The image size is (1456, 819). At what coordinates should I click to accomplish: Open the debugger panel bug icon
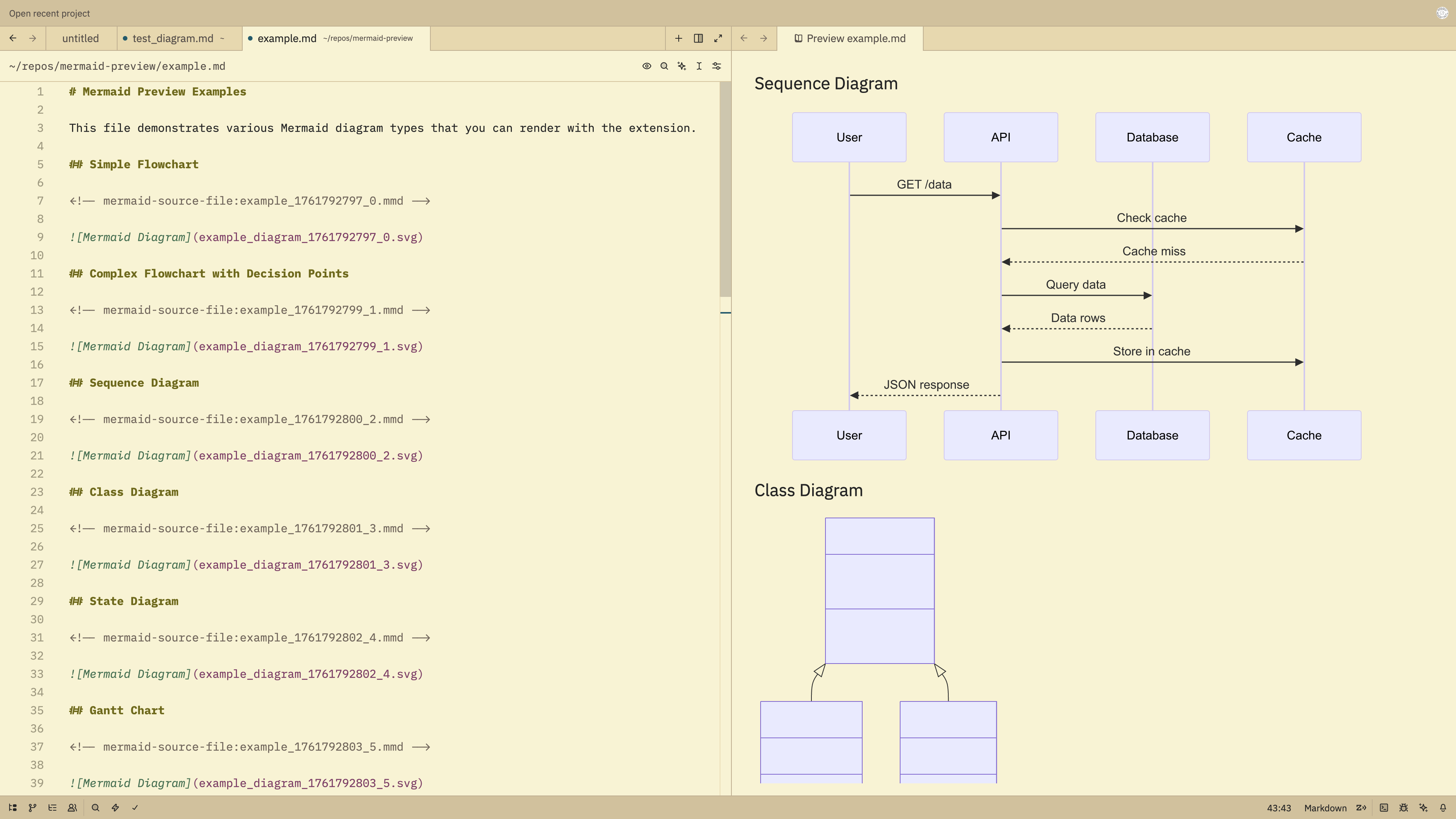point(1403,808)
